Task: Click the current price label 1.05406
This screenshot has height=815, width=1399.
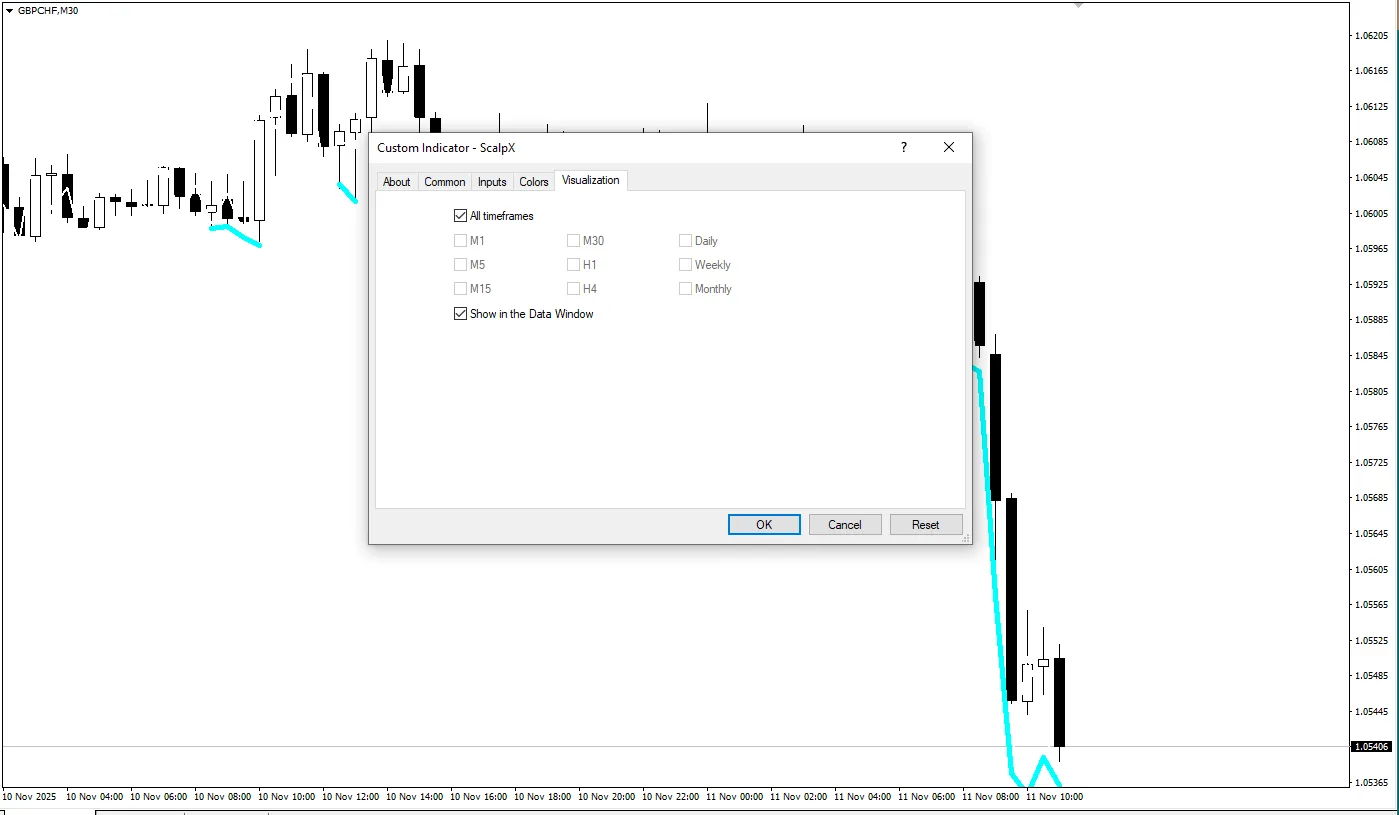Action: [x=1370, y=747]
